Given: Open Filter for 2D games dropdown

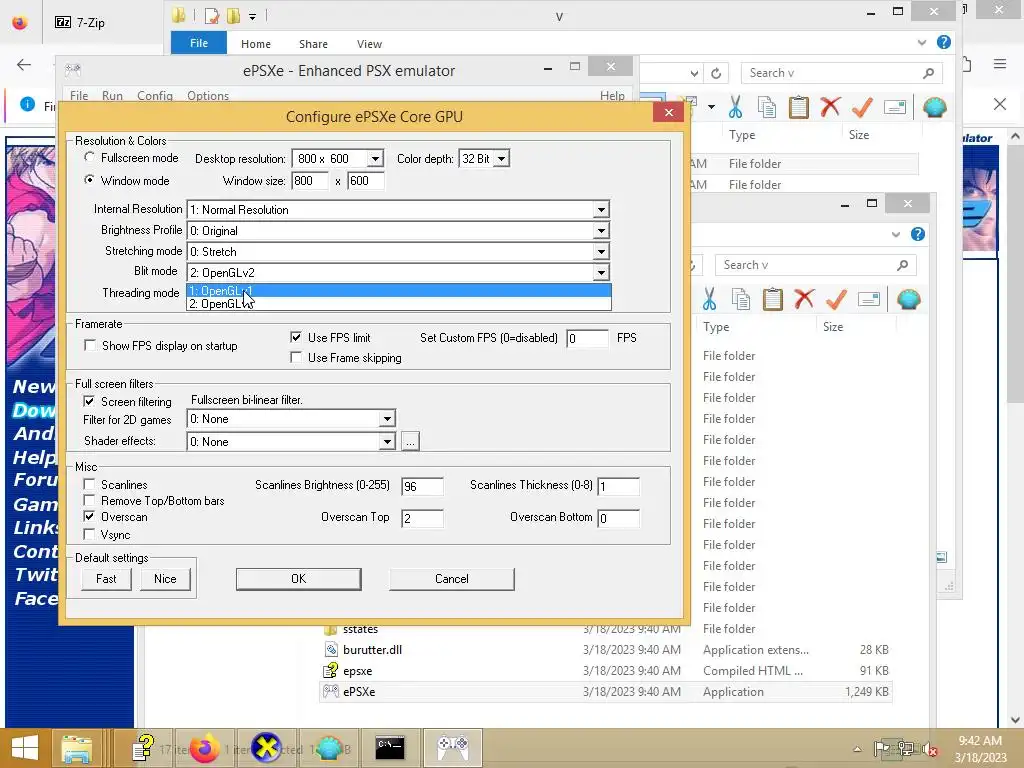Looking at the screenshot, I should [387, 419].
